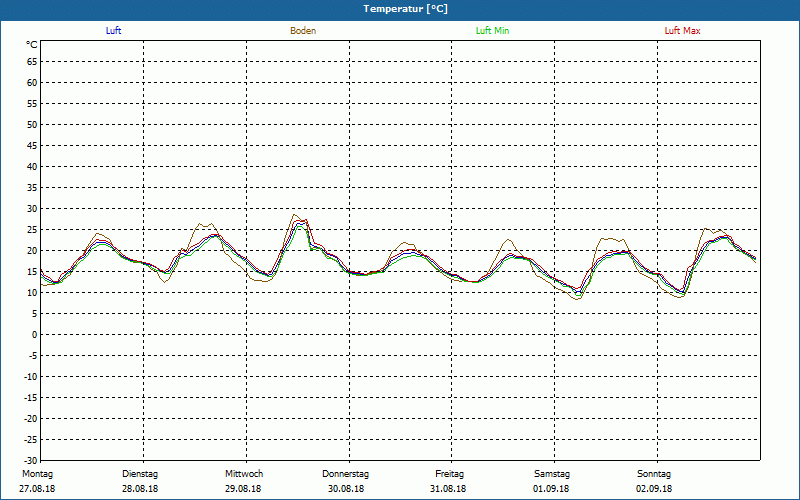Click the -15 y-axis value
This screenshot has height=500, width=800.
tap(31, 398)
